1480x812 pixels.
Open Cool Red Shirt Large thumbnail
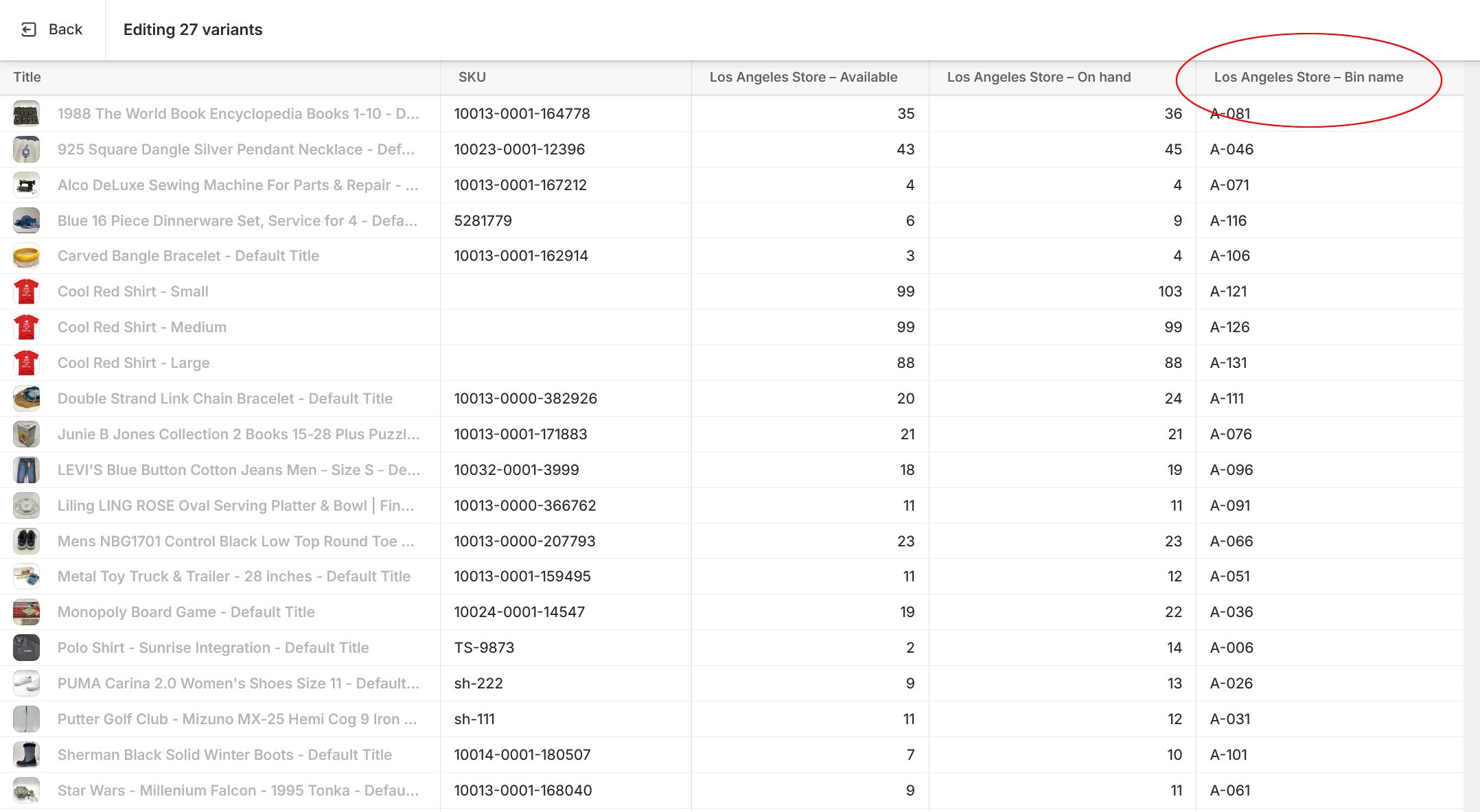[x=26, y=363]
